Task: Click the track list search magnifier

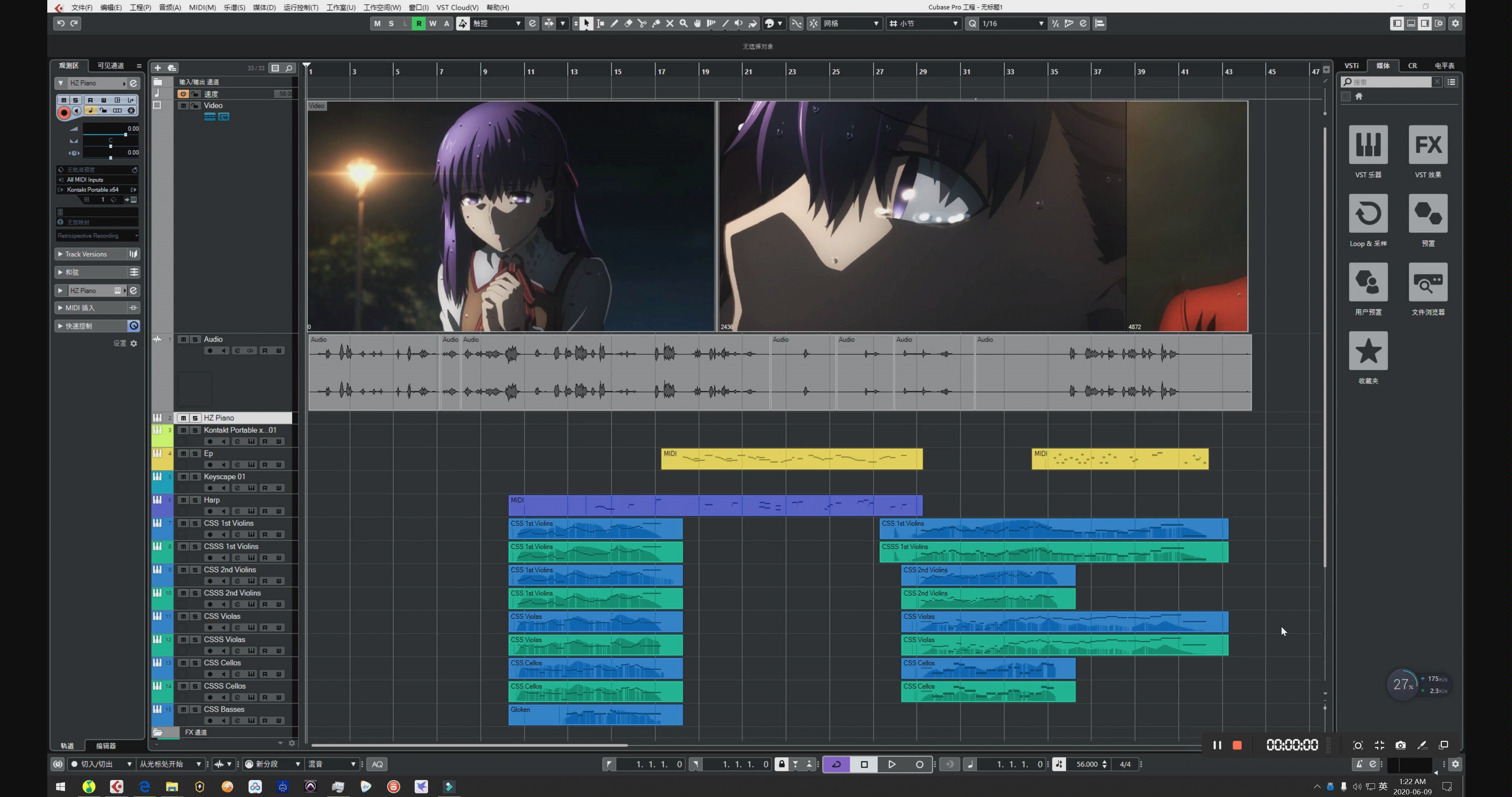Action: 290,68
